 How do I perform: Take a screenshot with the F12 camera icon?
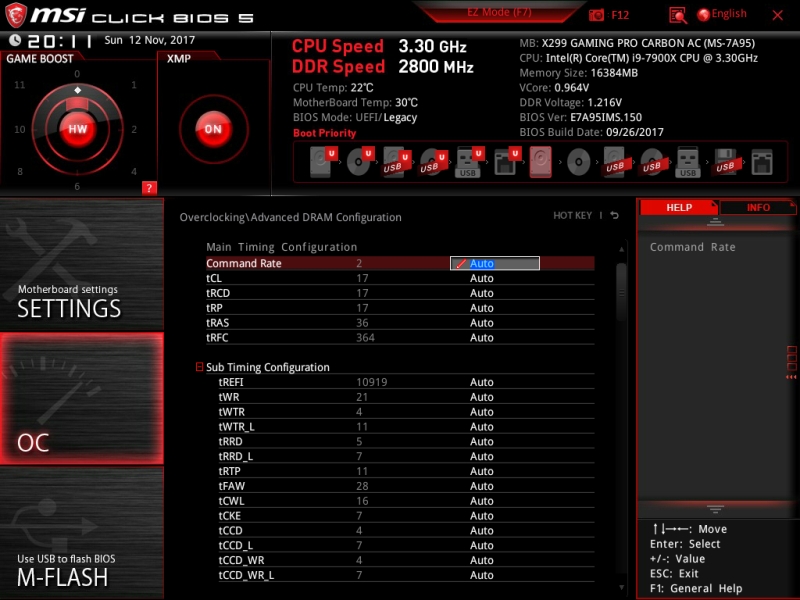[x=596, y=15]
